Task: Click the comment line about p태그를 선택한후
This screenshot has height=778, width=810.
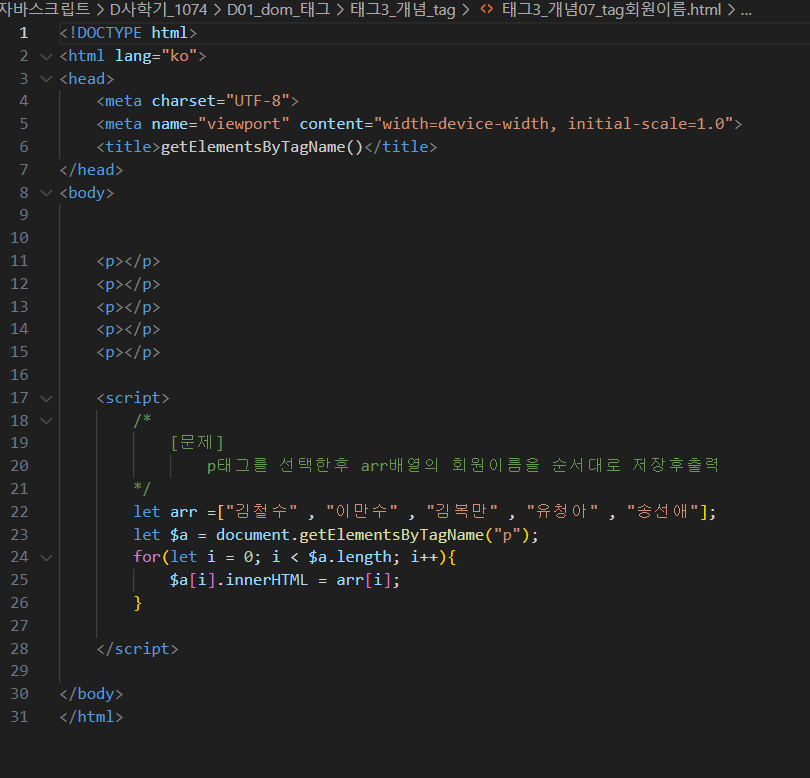Action: click(x=462, y=466)
